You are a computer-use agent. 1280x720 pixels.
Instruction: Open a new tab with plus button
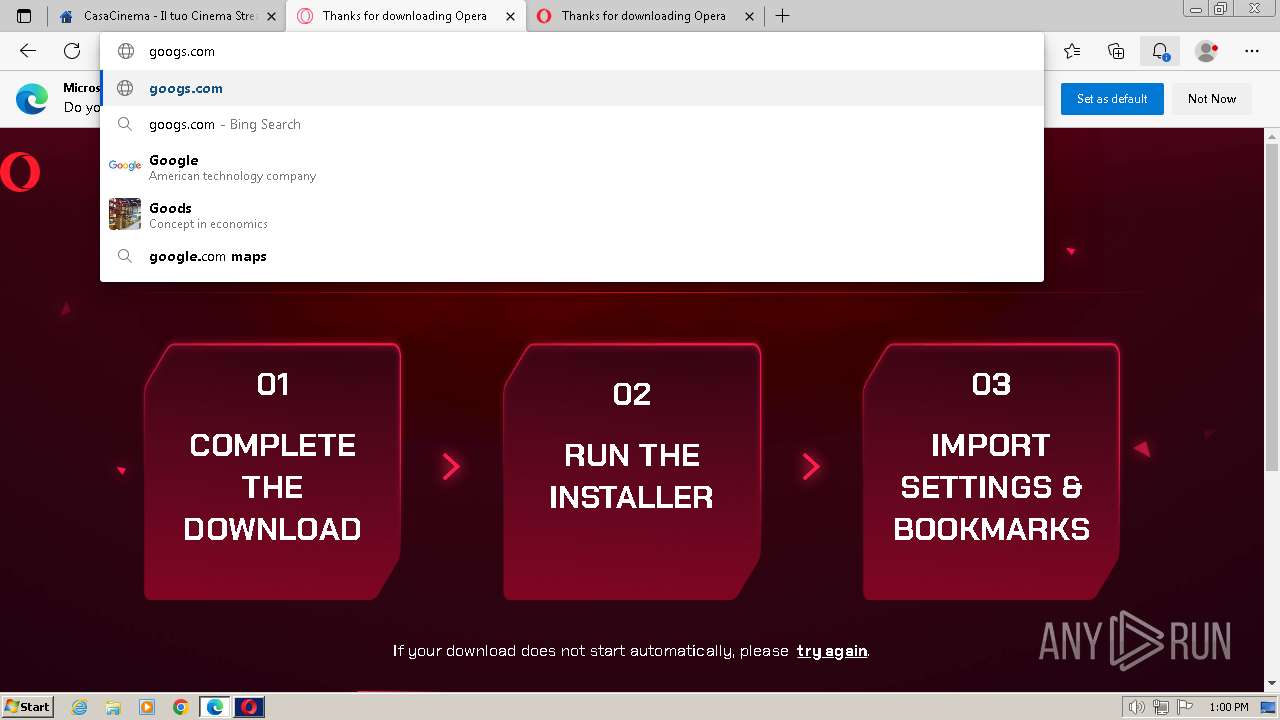click(782, 16)
